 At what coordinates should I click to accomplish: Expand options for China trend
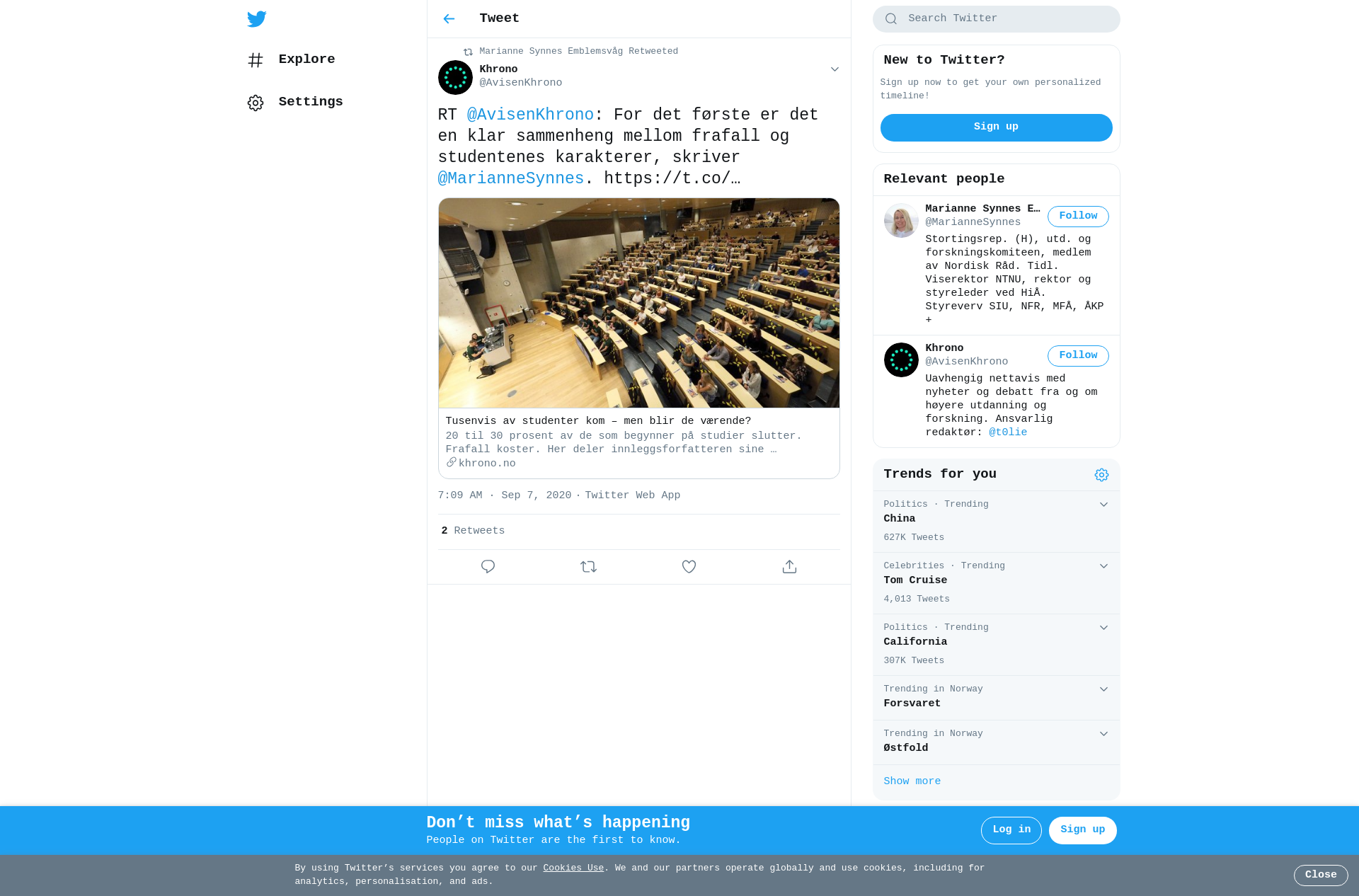(x=1103, y=505)
